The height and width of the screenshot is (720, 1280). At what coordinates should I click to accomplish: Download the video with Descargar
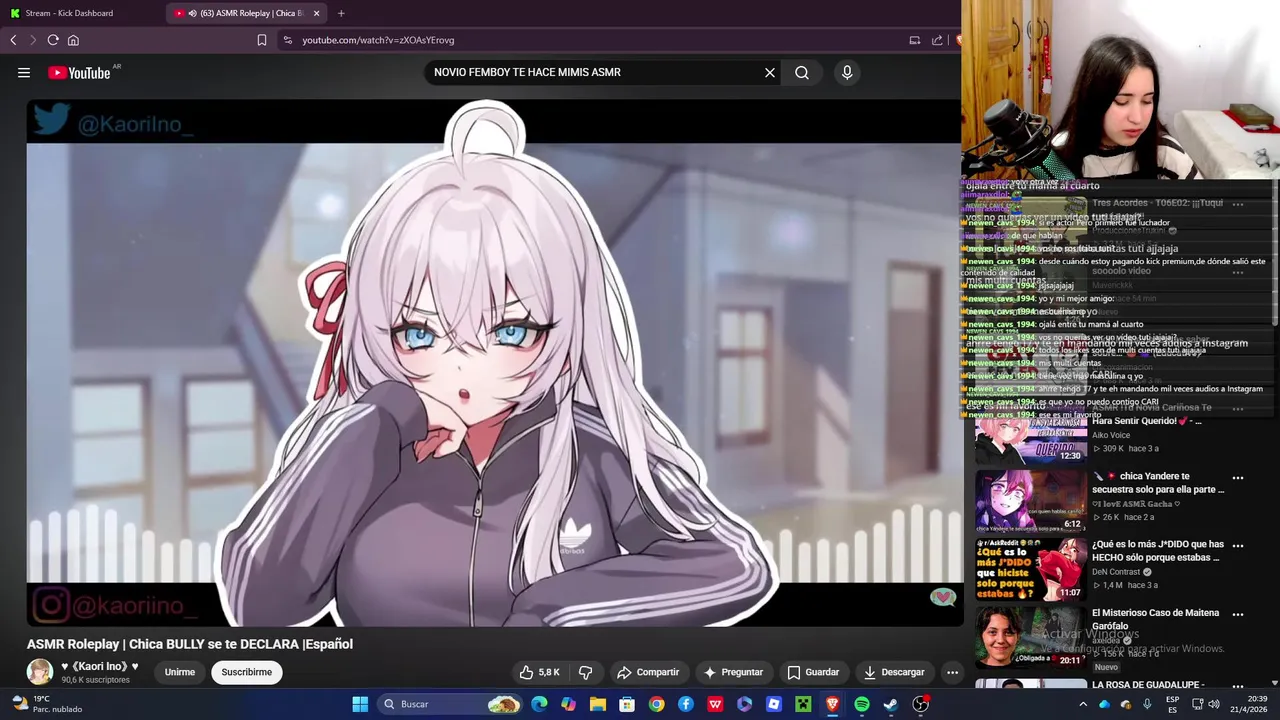point(894,672)
